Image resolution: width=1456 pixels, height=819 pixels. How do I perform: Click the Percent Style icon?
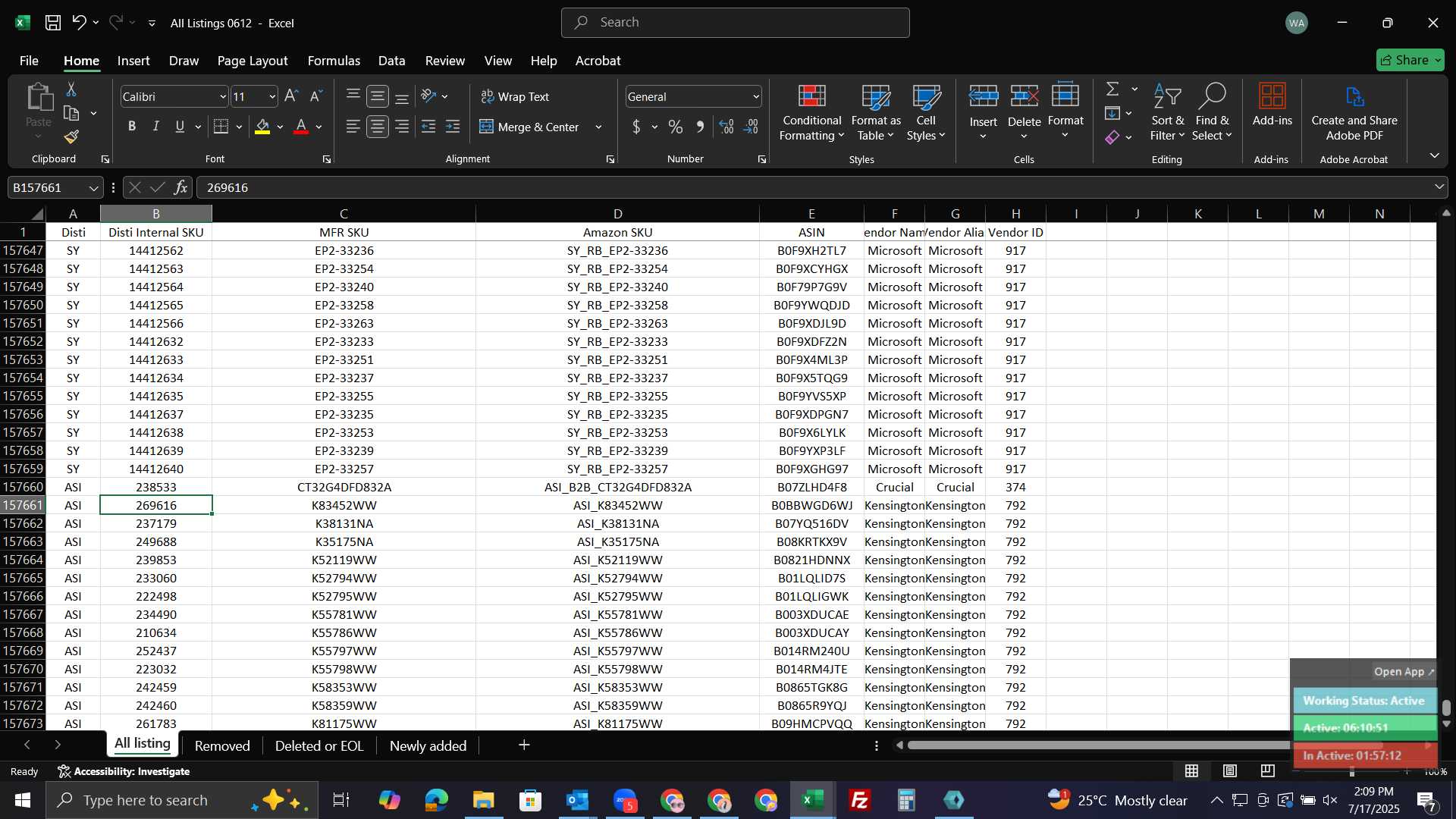675,127
